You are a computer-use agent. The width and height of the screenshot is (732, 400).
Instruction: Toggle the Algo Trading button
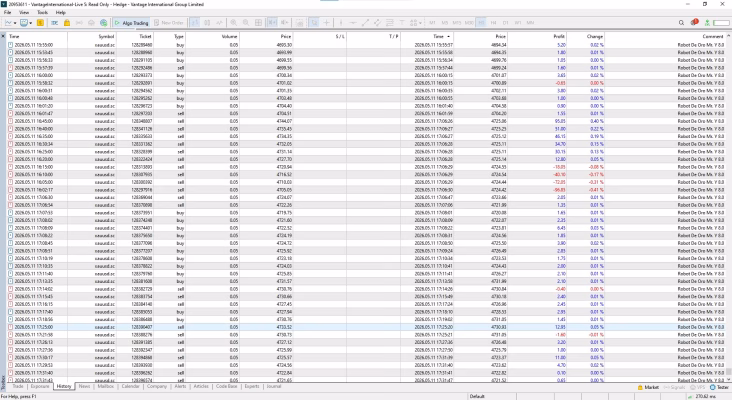click(x=131, y=22)
